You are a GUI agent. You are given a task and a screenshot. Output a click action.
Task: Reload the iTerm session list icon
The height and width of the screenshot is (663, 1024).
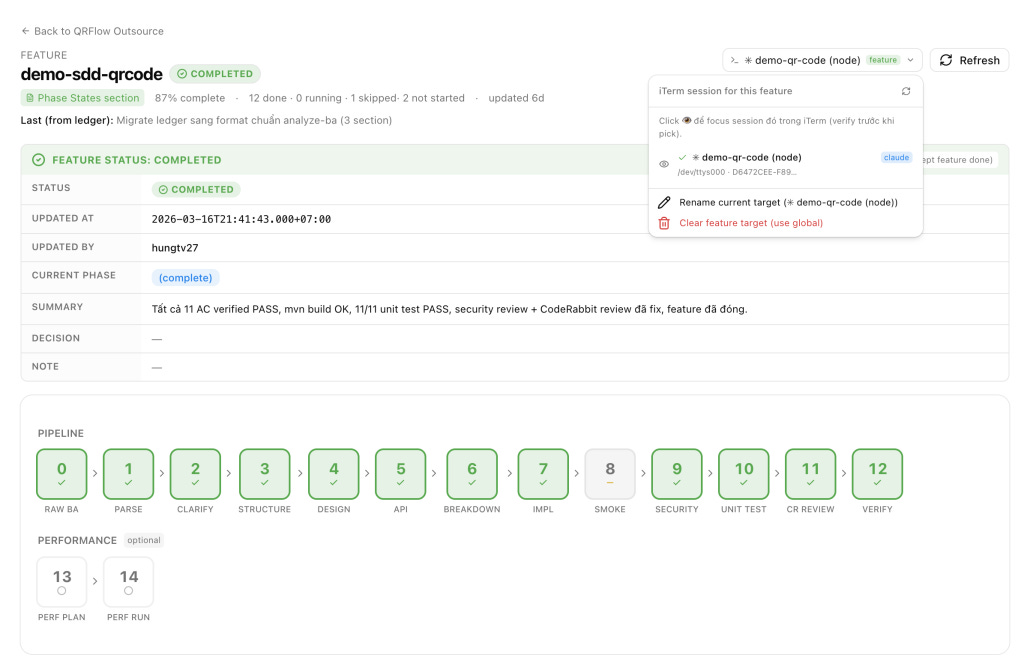coord(906,91)
